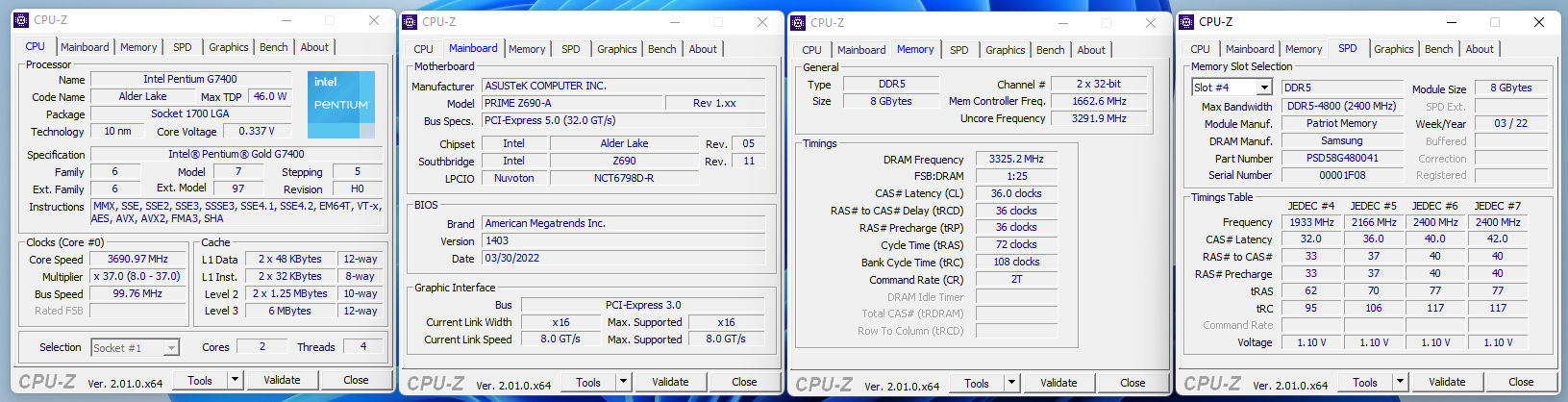Viewport: 1568px width, 402px height.
Task: Switch to SPD tab in first CPU window
Action: tap(183, 47)
